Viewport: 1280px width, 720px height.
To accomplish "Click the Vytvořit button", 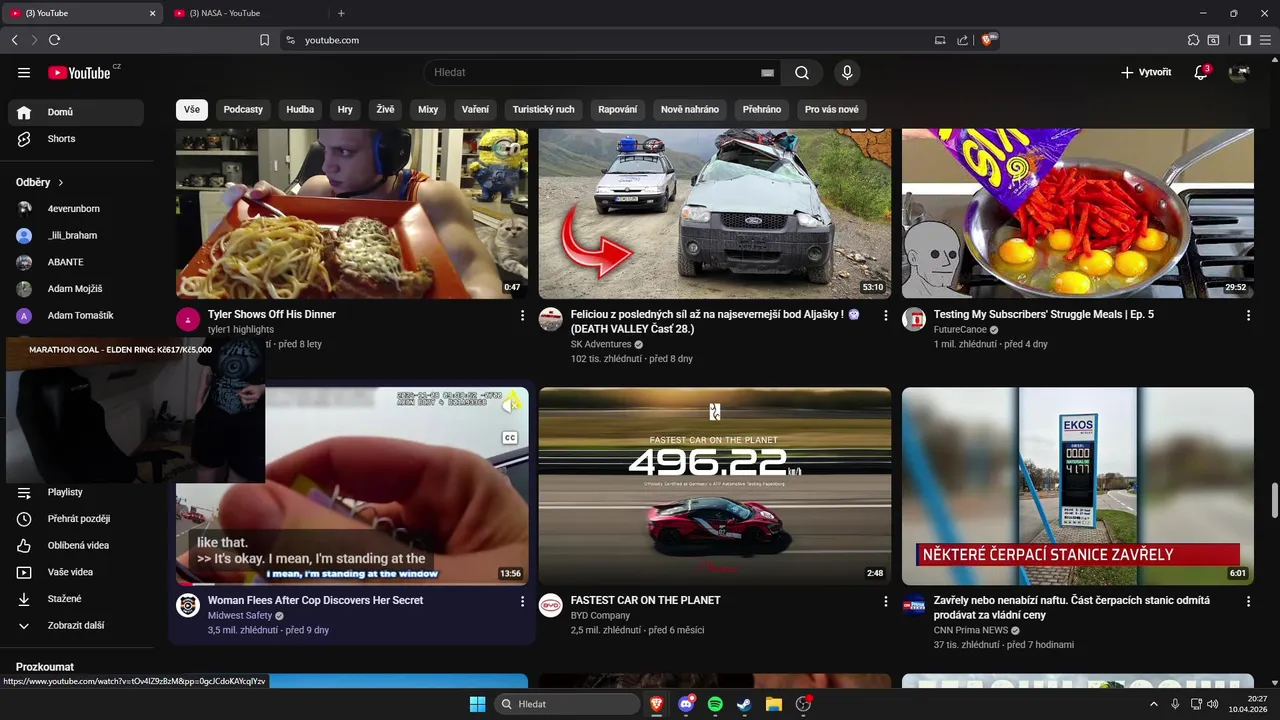I will pyautogui.click(x=1146, y=72).
